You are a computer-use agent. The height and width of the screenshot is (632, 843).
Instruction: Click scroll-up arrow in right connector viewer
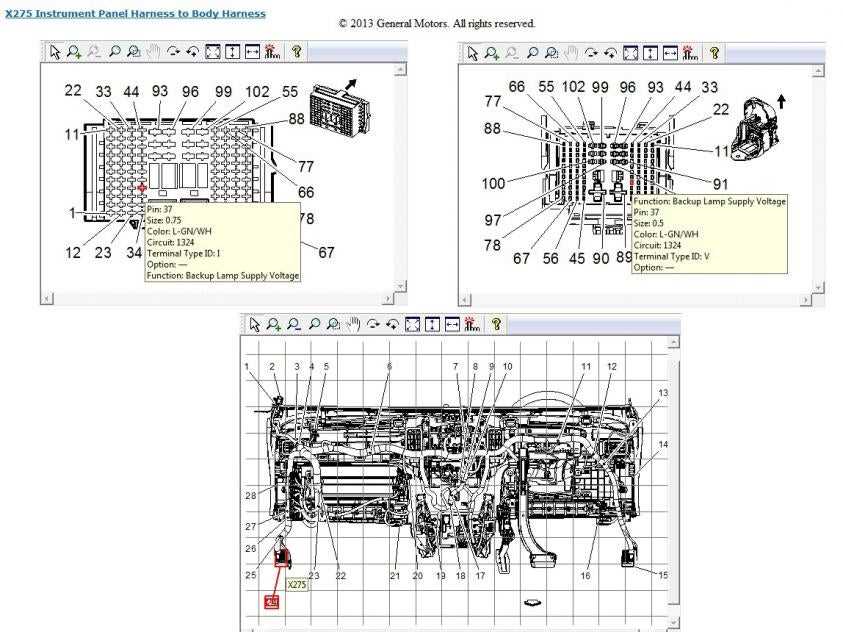click(818, 71)
